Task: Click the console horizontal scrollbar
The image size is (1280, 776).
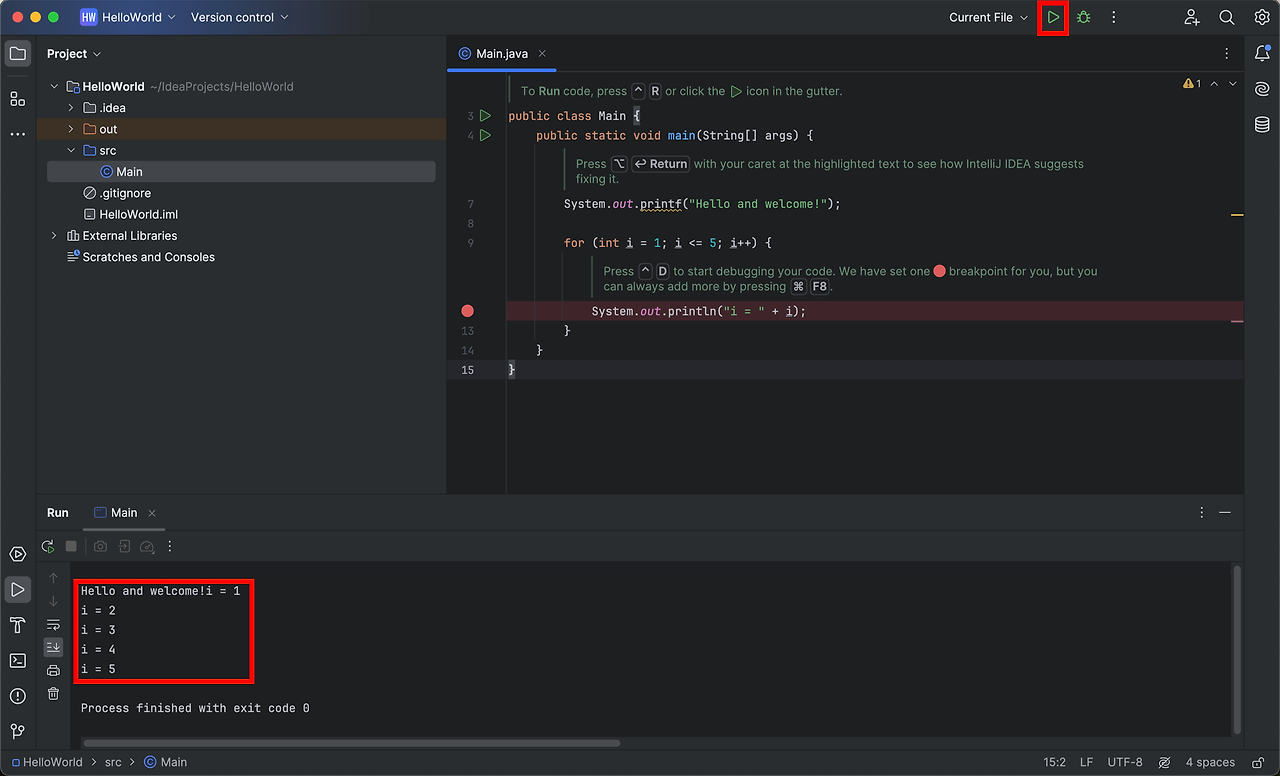Action: point(350,743)
